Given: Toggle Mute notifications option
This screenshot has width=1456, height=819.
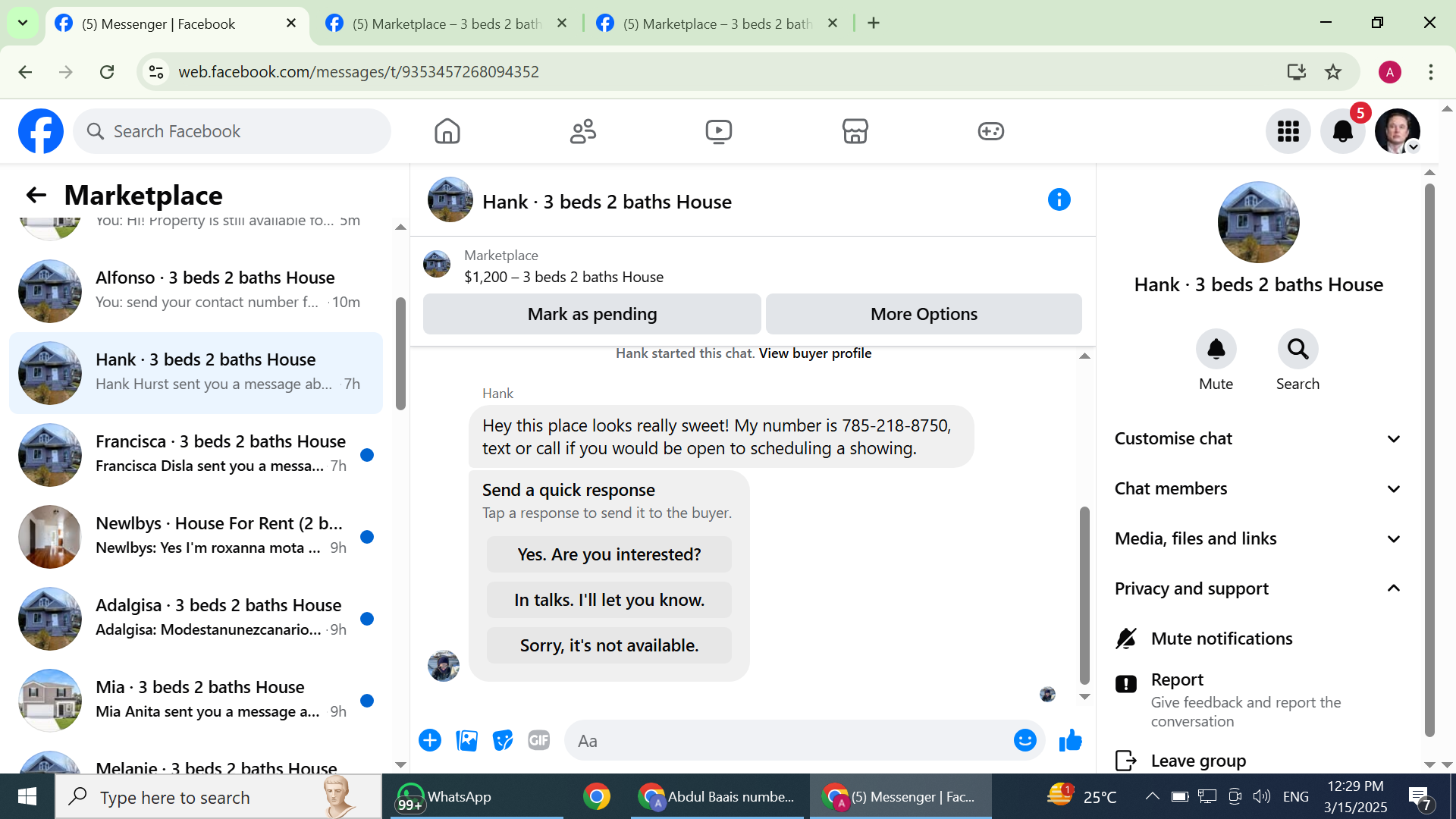Looking at the screenshot, I should point(1221,639).
